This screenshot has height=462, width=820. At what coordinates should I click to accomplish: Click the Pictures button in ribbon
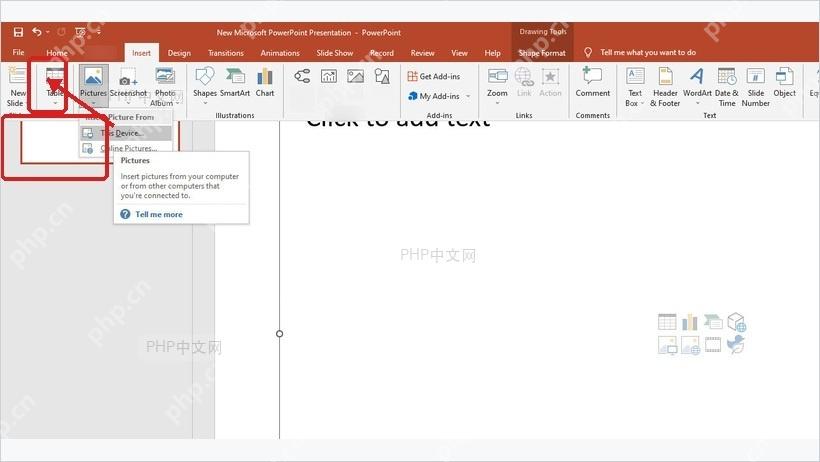[x=94, y=84]
